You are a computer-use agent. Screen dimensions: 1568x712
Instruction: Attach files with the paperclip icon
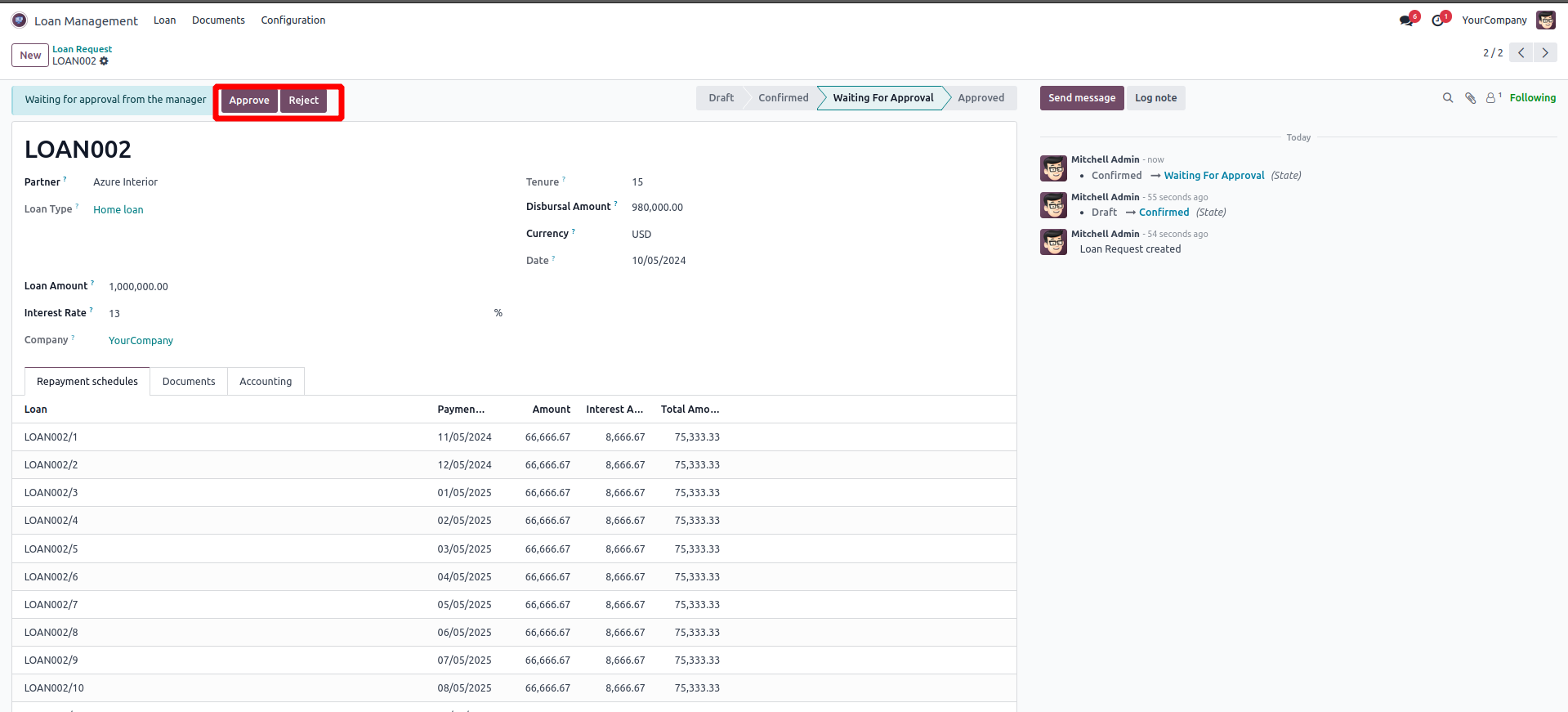[x=1470, y=98]
